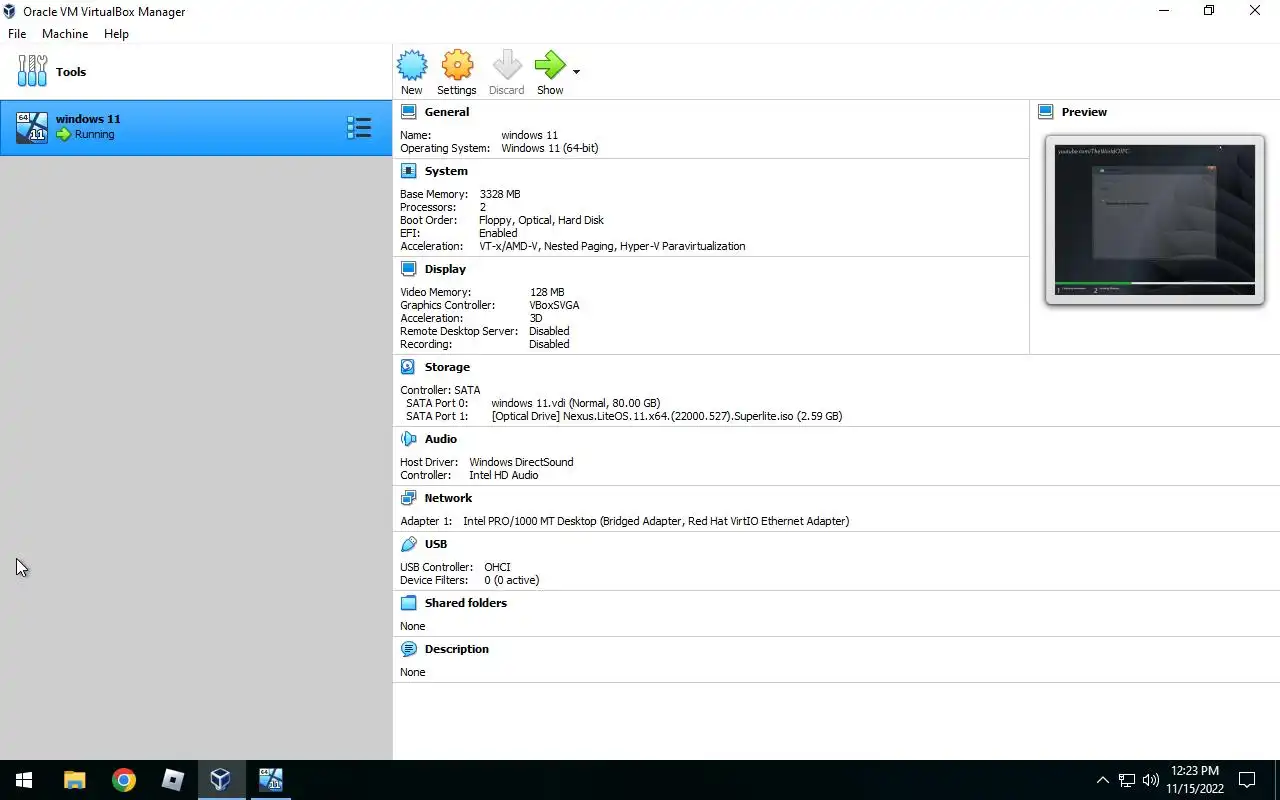Image resolution: width=1280 pixels, height=800 pixels.
Task: Switch to the running VM window taskbar icon
Action: pos(270,780)
